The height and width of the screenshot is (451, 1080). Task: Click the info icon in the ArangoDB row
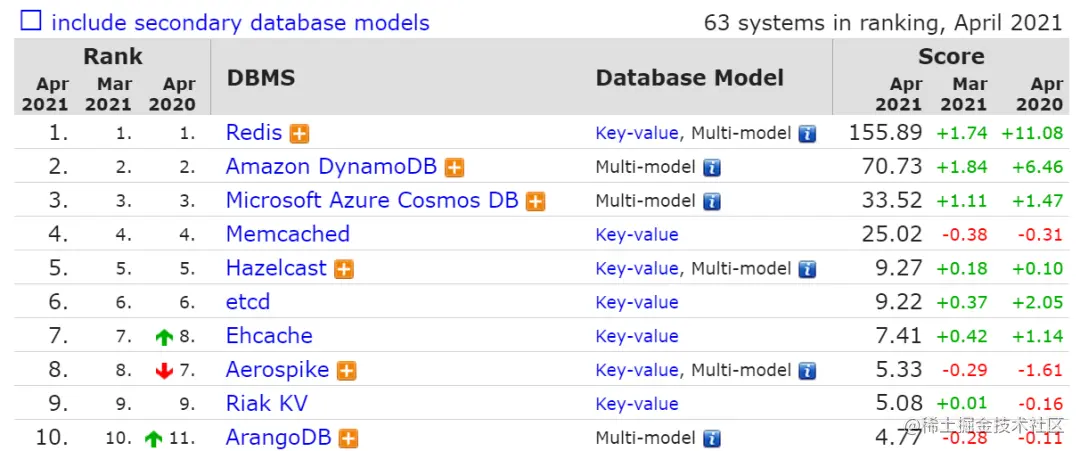coord(711,438)
